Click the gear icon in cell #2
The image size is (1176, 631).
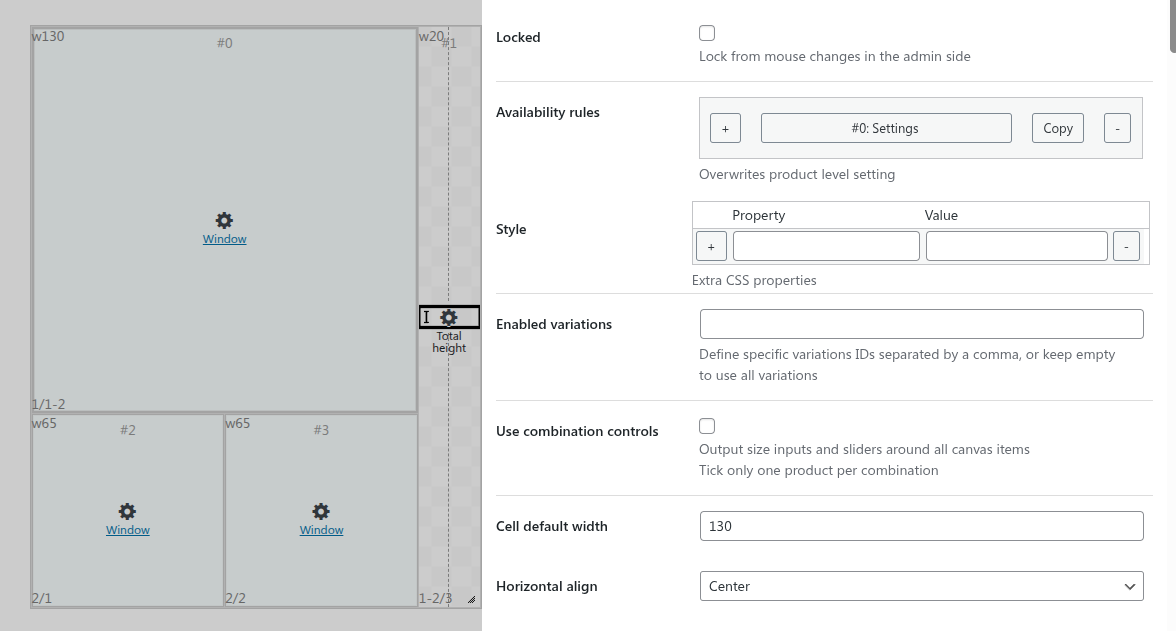click(x=128, y=511)
